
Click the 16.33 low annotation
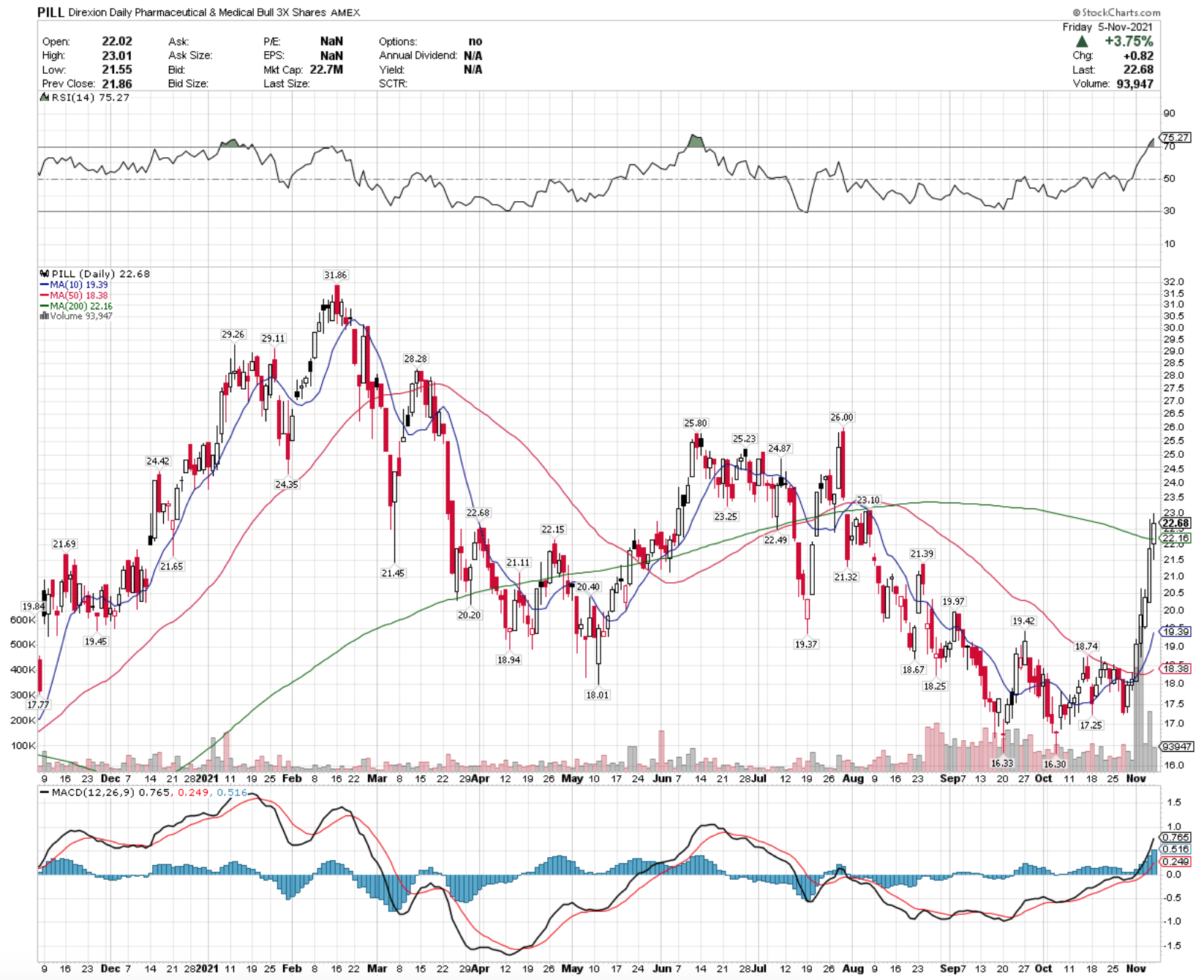coord(1002,763)
